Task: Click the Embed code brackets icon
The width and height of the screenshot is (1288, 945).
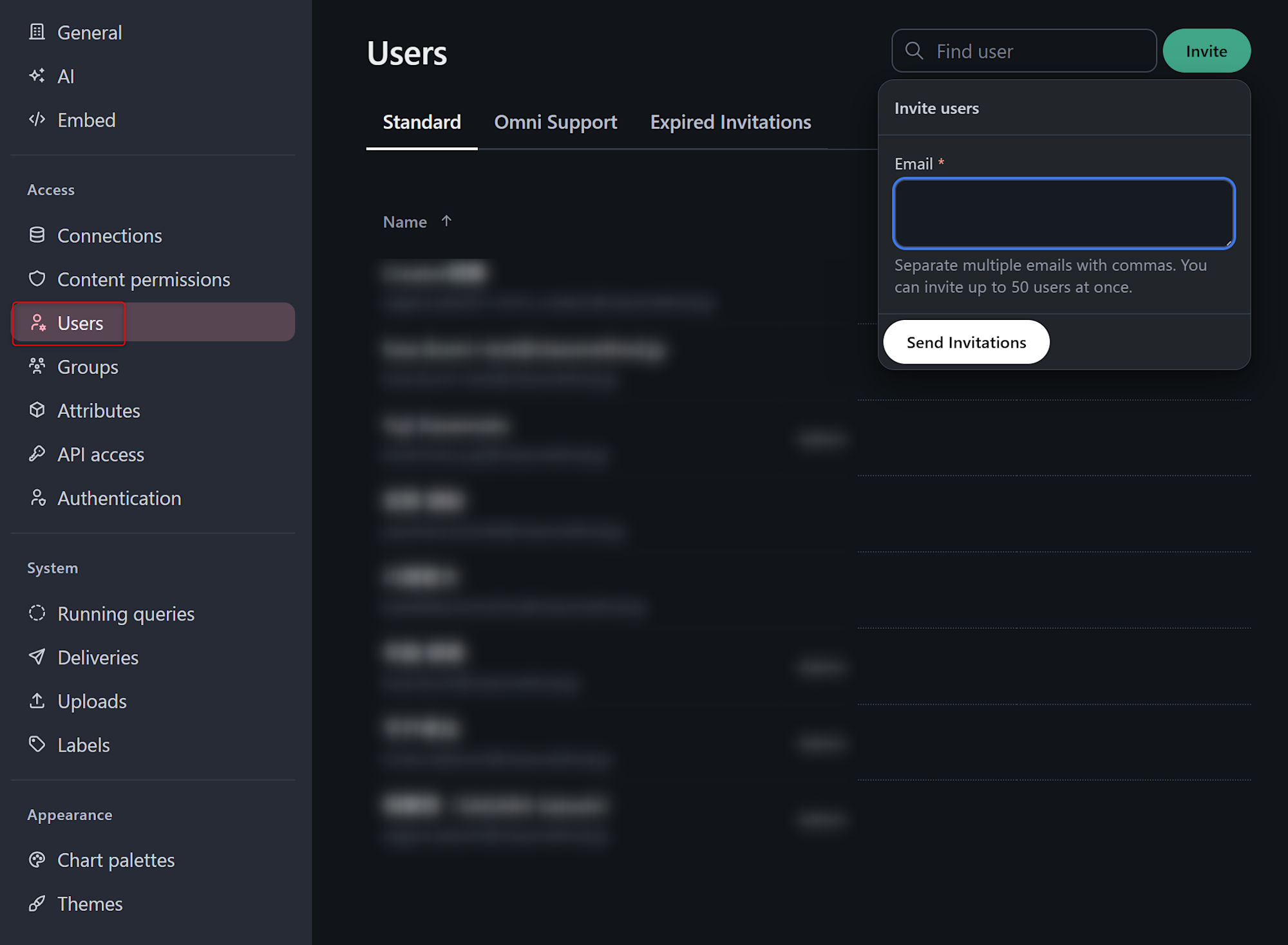Action: click(37, 119)
